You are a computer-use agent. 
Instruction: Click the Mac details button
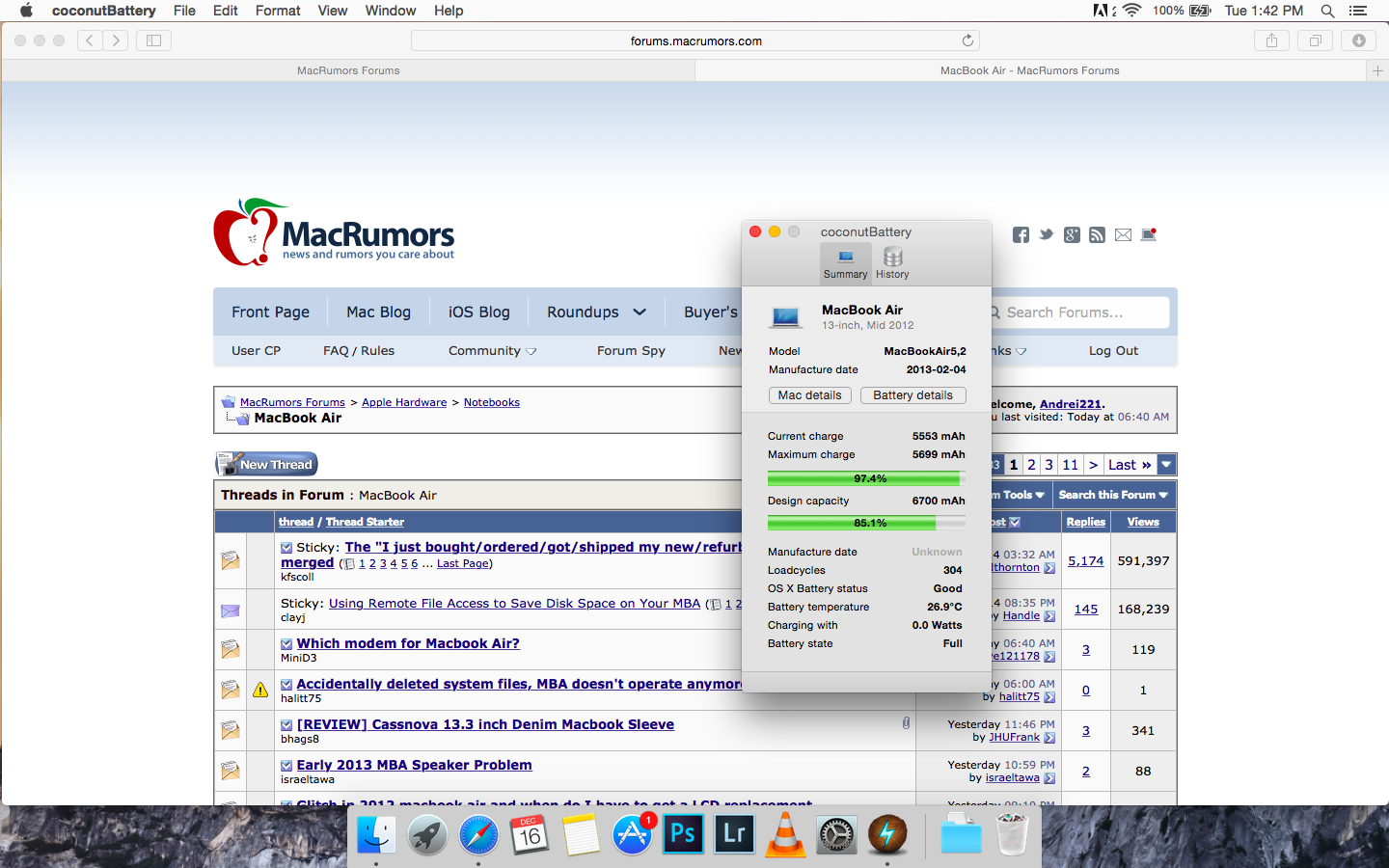click(x=810, y=395)
